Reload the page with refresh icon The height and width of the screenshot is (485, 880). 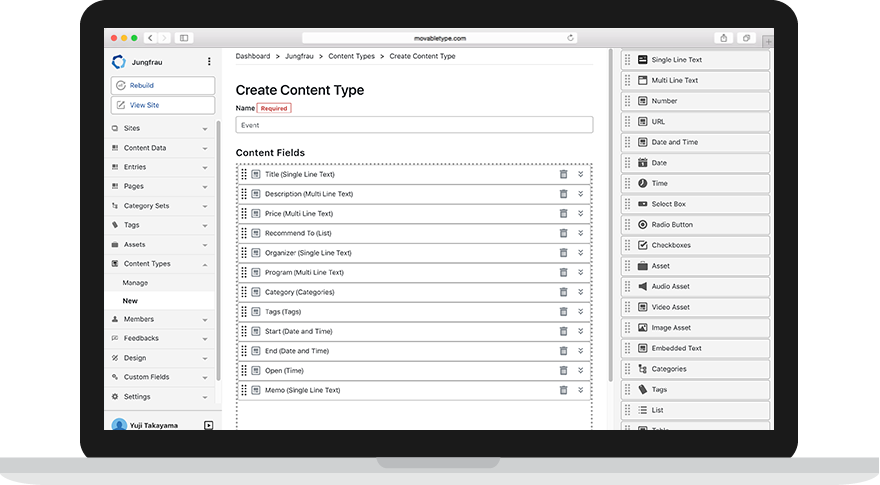pos(570,38)
